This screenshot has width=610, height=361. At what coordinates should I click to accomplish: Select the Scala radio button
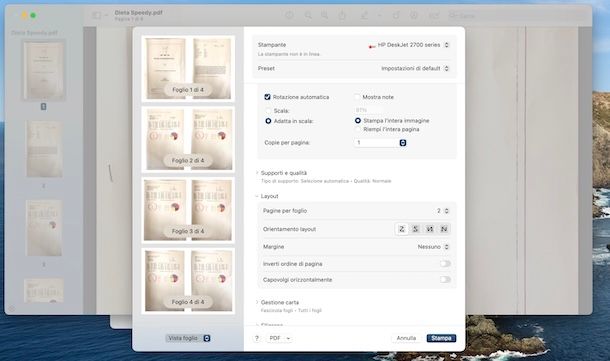(x=268, y=111)
